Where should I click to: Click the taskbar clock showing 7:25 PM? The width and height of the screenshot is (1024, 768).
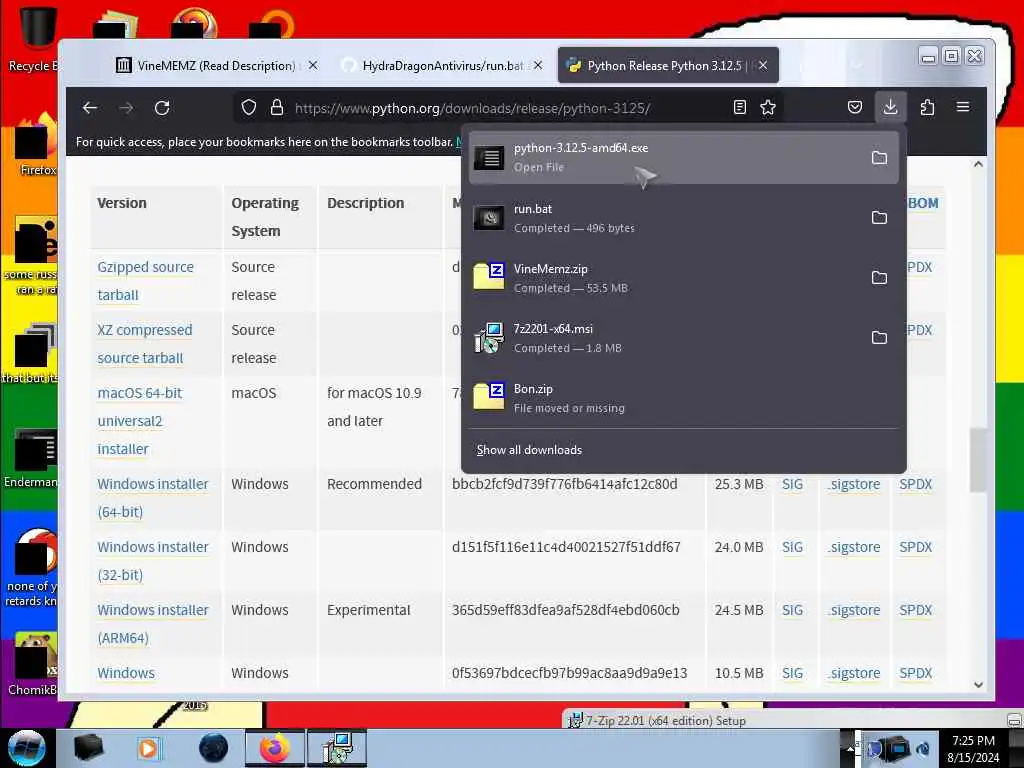pyautogui.click(x=973, y=748)
